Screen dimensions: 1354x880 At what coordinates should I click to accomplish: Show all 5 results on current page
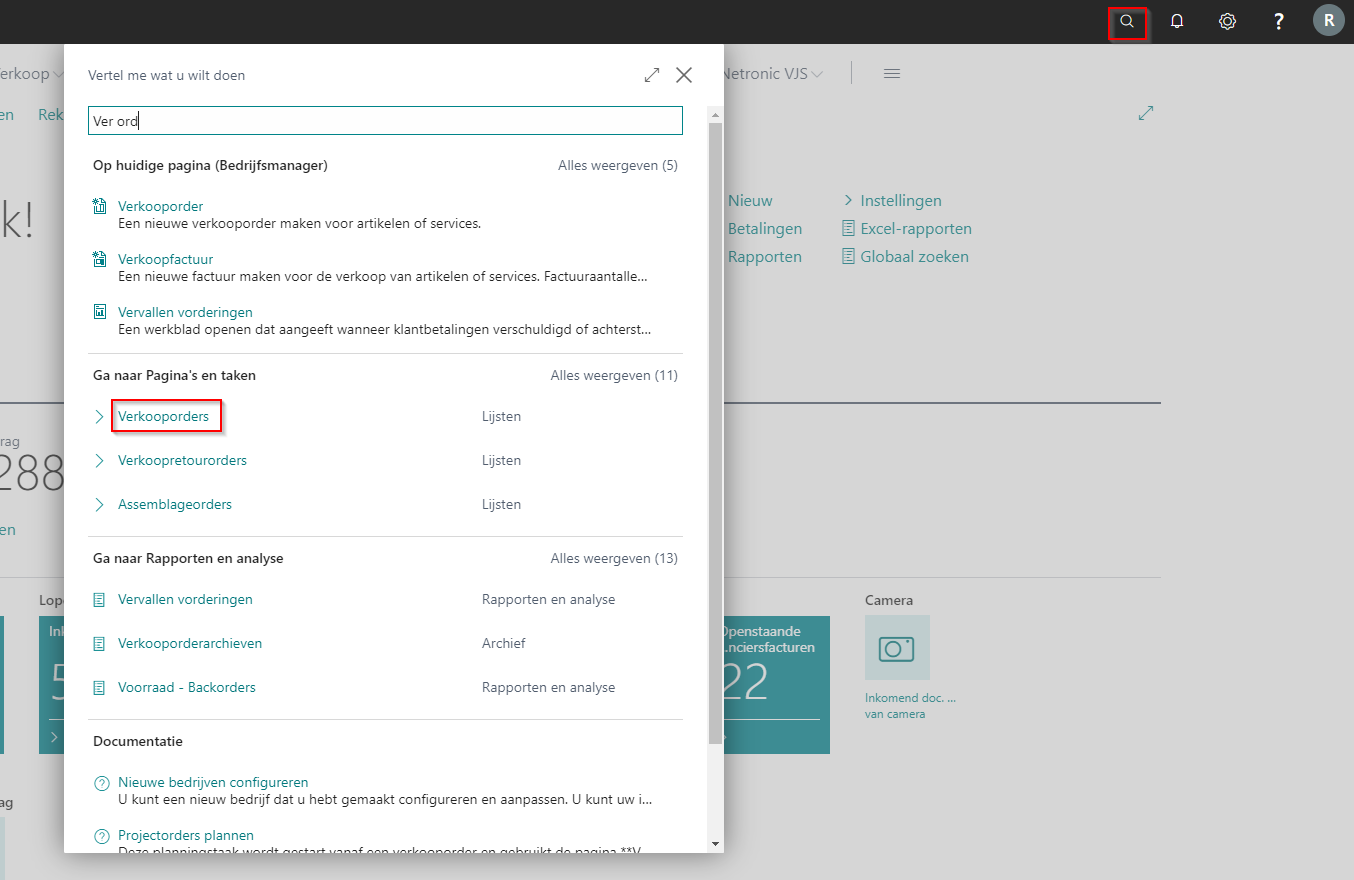click(618, 165)
